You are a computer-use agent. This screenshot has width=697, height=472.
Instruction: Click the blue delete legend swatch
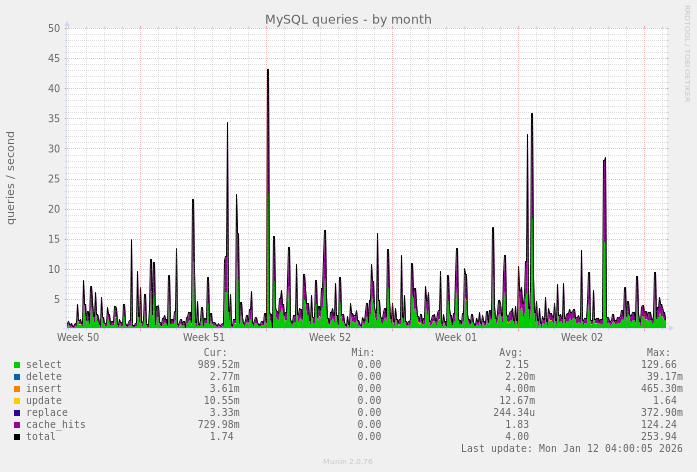click(17, 377)
